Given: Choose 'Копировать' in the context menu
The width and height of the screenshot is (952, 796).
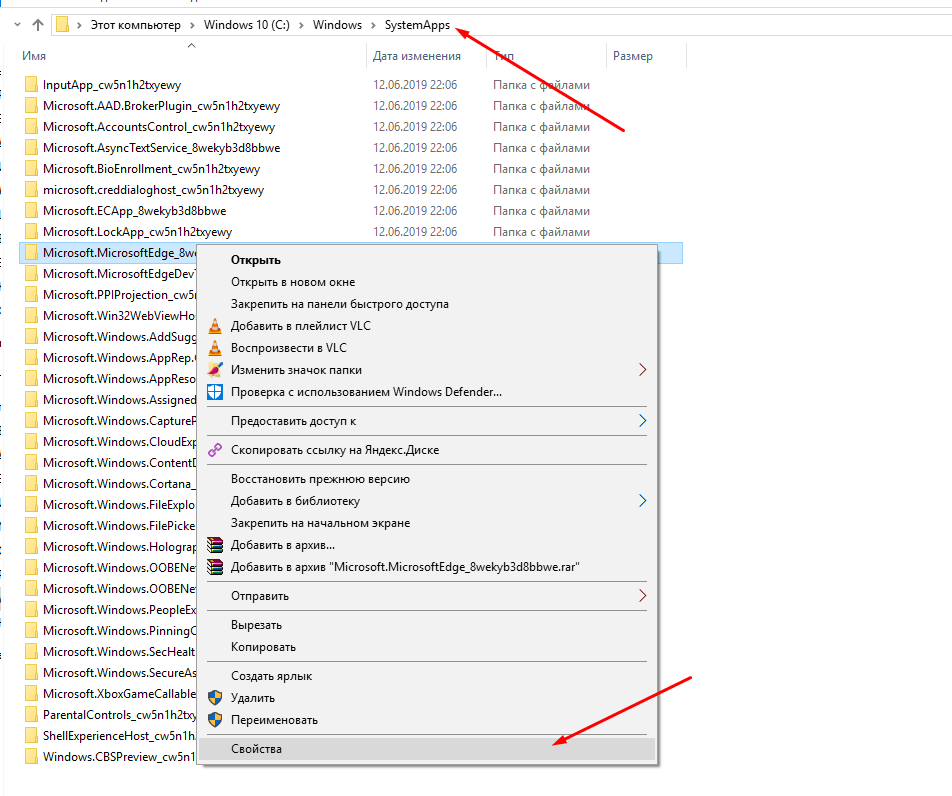Looking at the screenshot, I should pos(429,647).
